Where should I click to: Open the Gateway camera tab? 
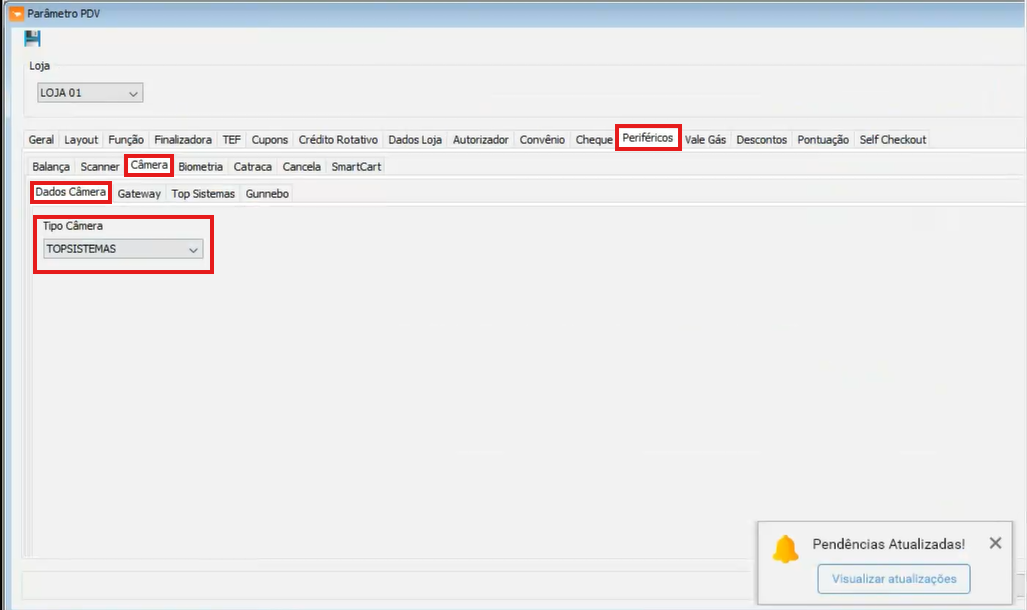point(138,194)
